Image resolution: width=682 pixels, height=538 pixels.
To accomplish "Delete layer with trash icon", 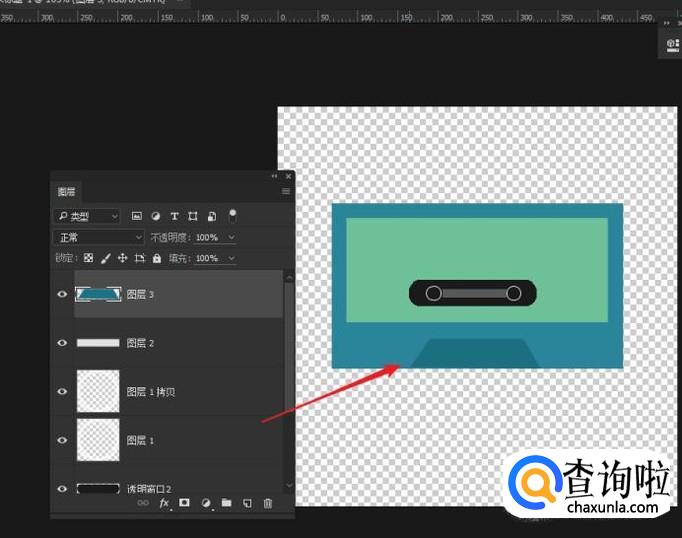I will coord(268,503).
